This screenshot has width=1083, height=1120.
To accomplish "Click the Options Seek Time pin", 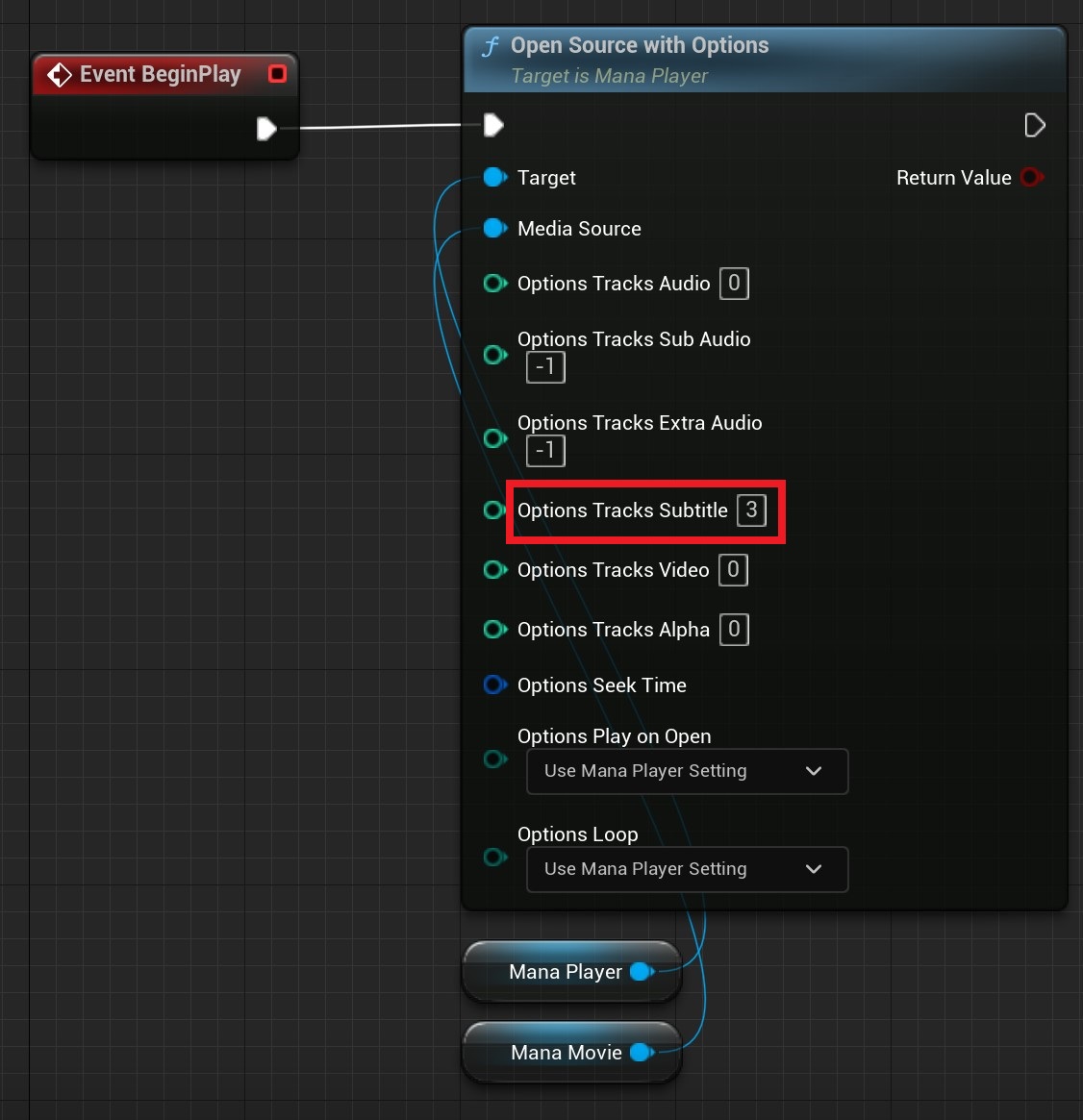I will (495, 685).
